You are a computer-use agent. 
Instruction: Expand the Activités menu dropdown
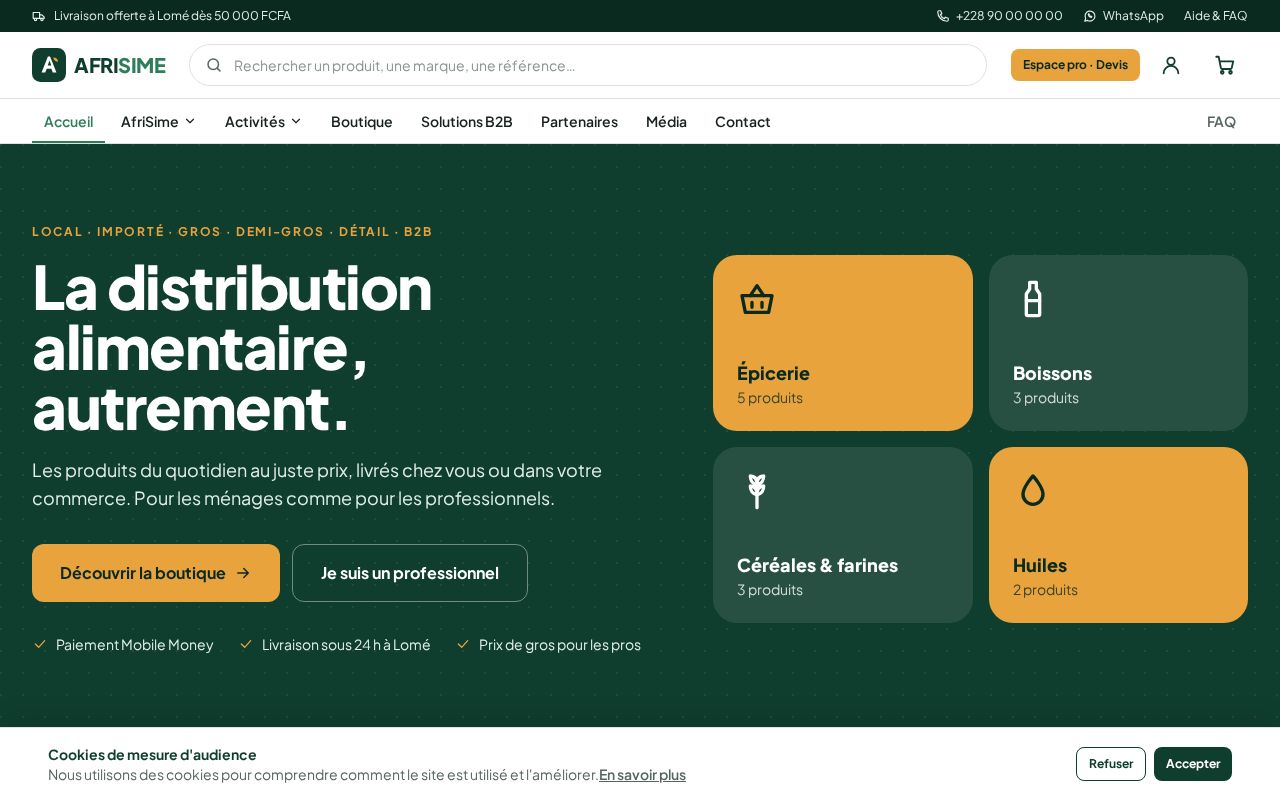[x=263, y=121]
